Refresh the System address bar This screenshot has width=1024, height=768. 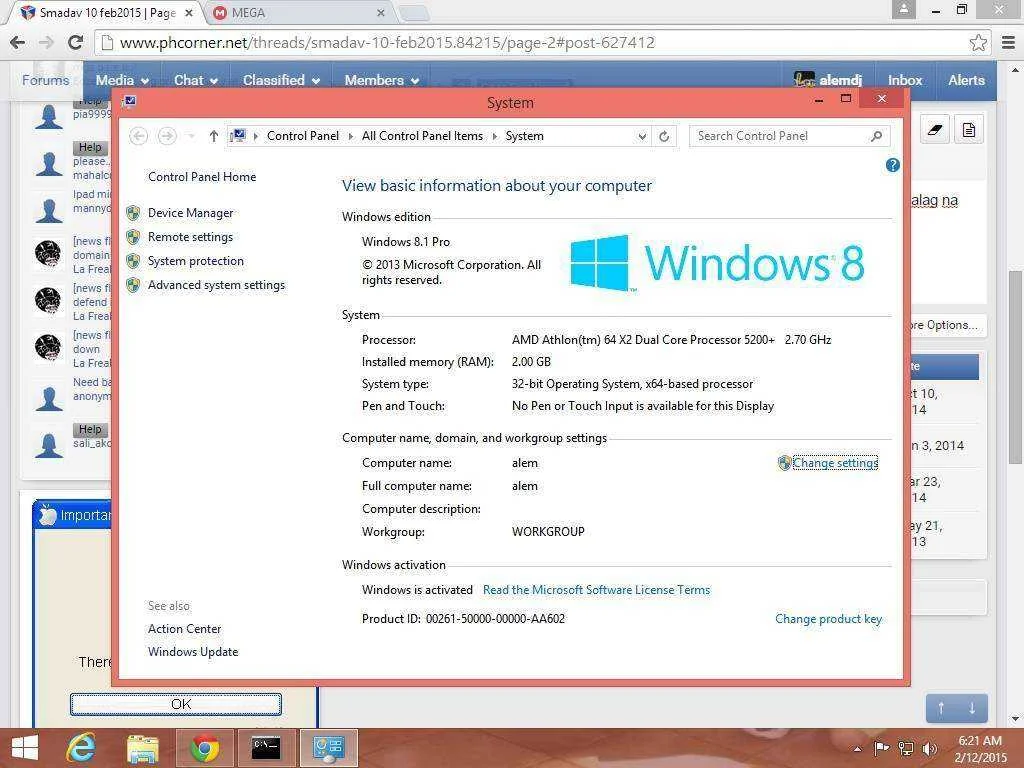coord(664,136)
